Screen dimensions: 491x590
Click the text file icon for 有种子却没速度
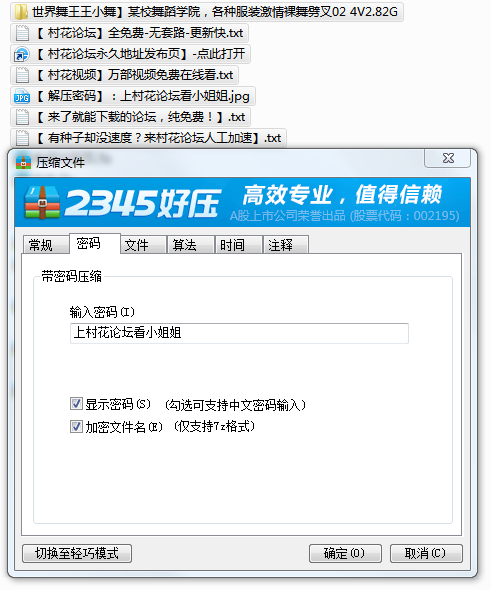point(22,138)
